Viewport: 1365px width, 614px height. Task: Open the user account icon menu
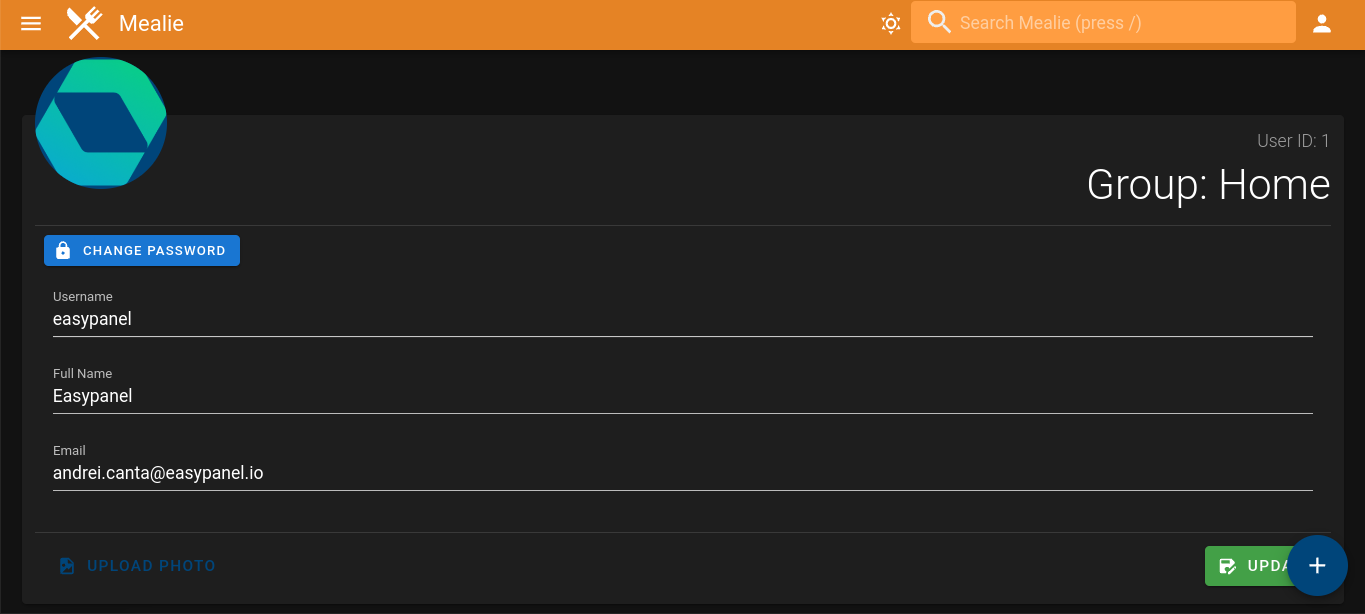(1322, 23)
